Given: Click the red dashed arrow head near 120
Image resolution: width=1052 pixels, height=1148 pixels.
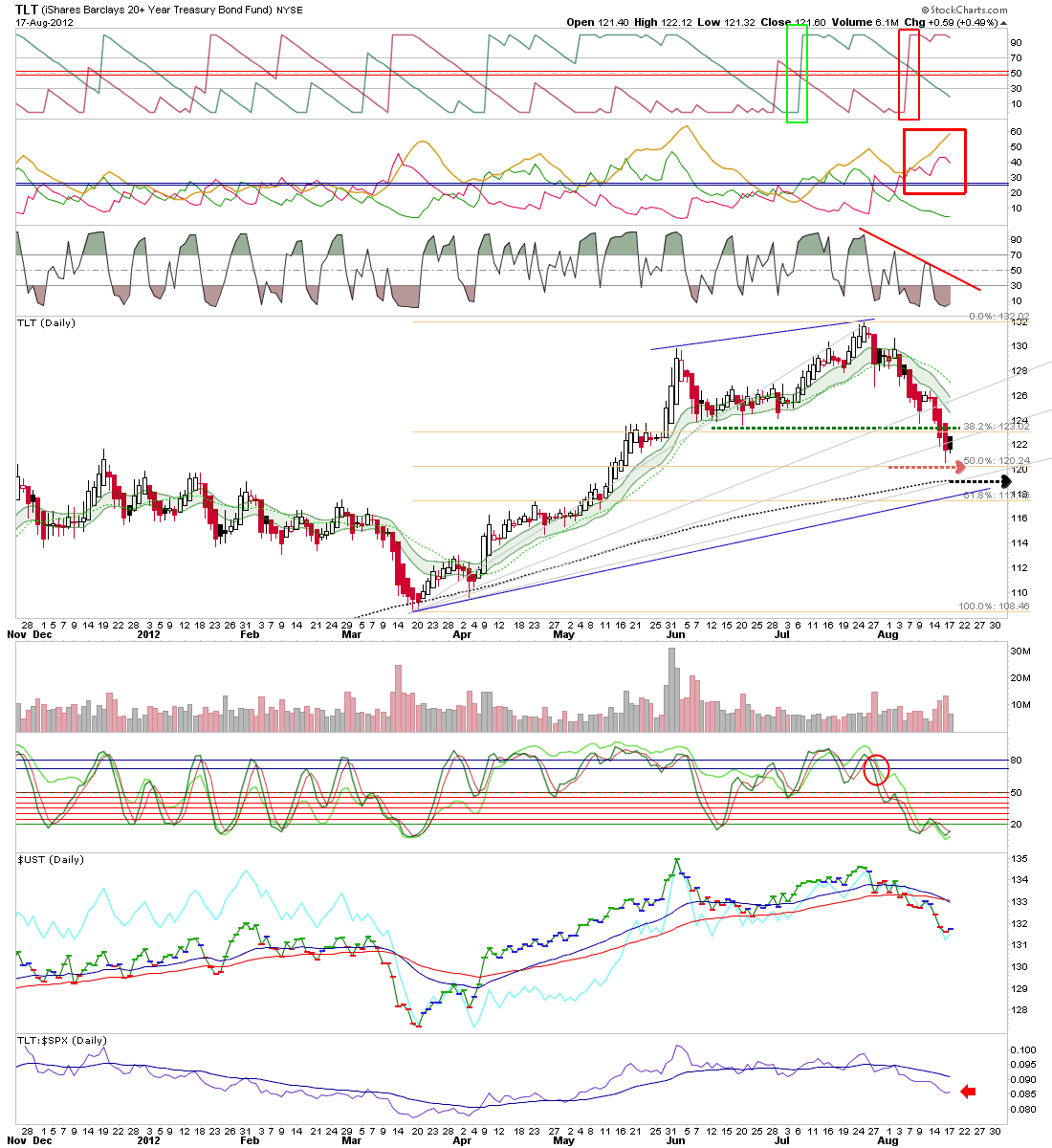Looking at the screenshot, I should [961, 467].
